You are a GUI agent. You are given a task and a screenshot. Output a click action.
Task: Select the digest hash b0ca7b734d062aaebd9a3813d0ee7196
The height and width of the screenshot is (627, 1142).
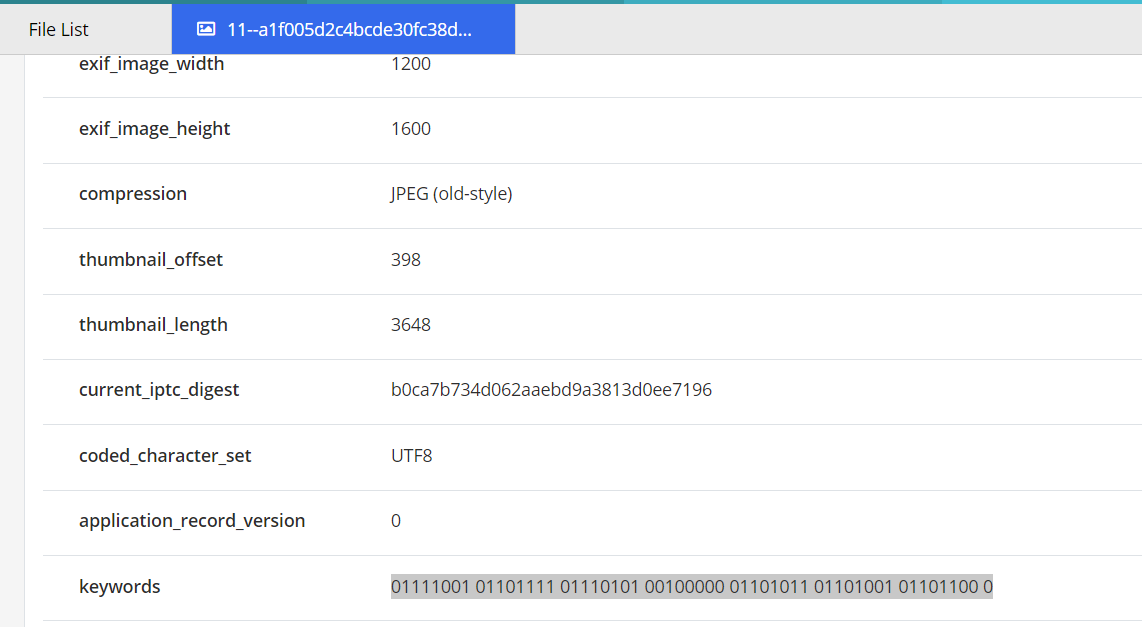551,390
